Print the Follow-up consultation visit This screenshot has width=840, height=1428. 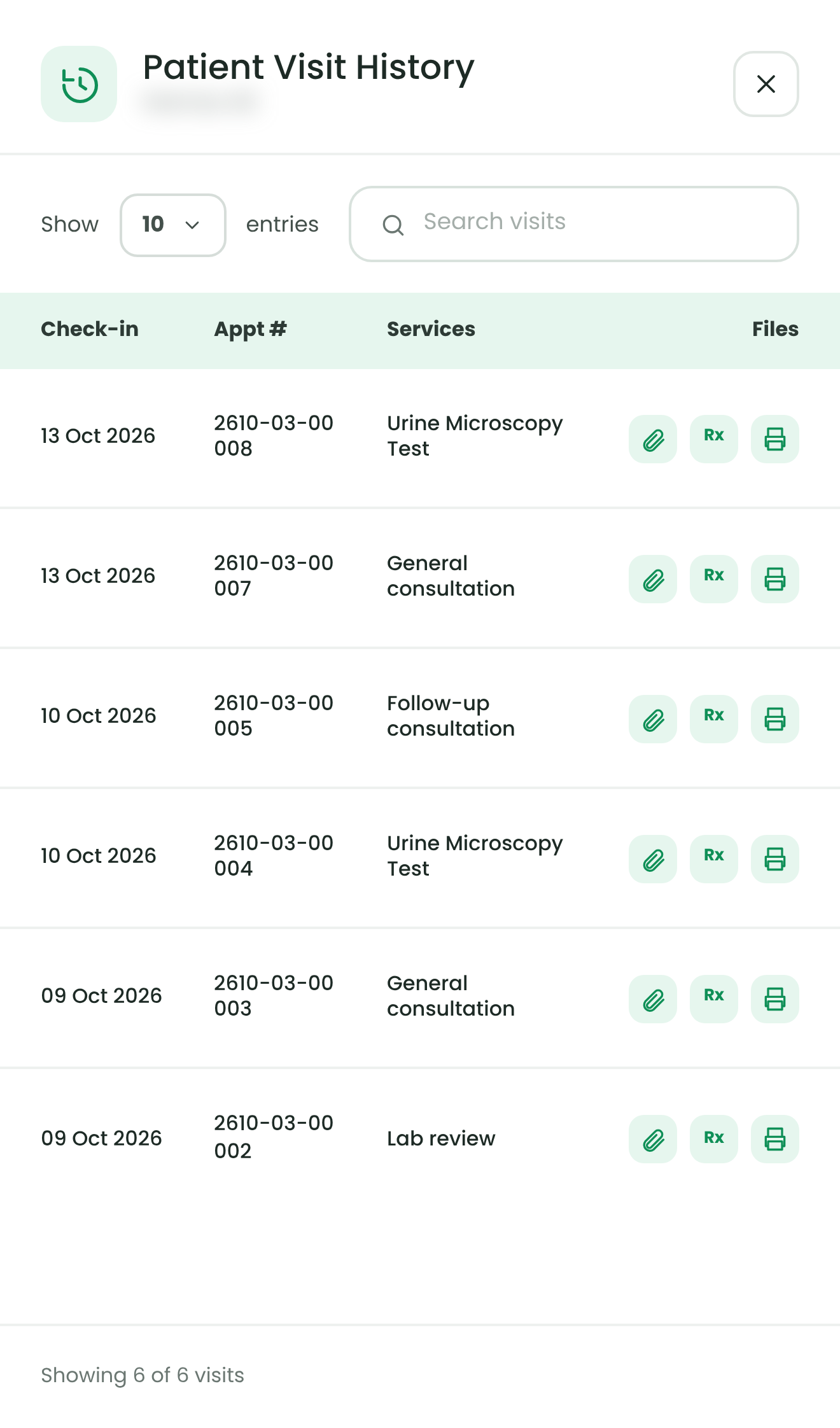pos(775,719)
